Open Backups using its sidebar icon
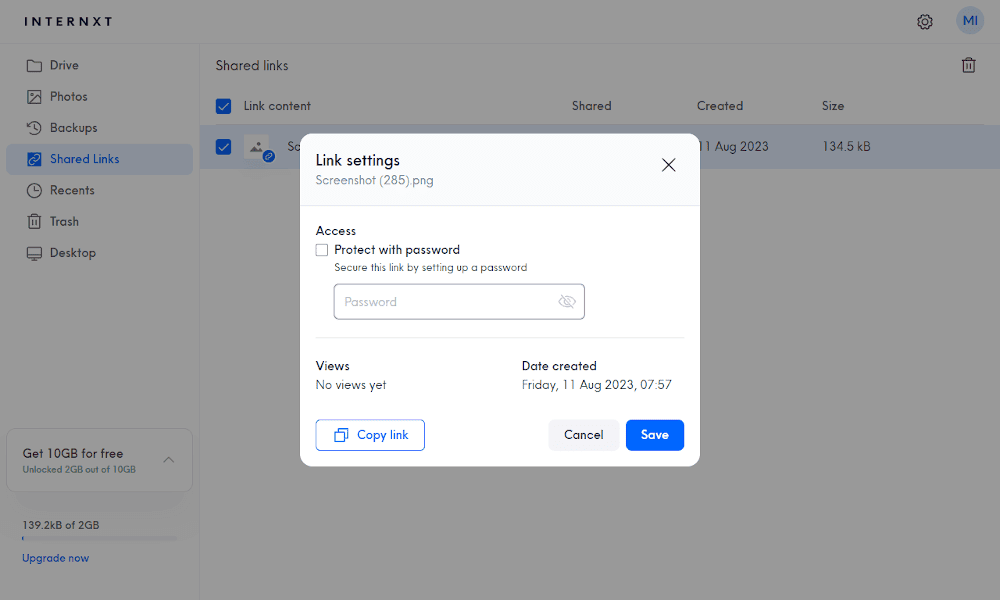1000x600 pixels. 34,127
